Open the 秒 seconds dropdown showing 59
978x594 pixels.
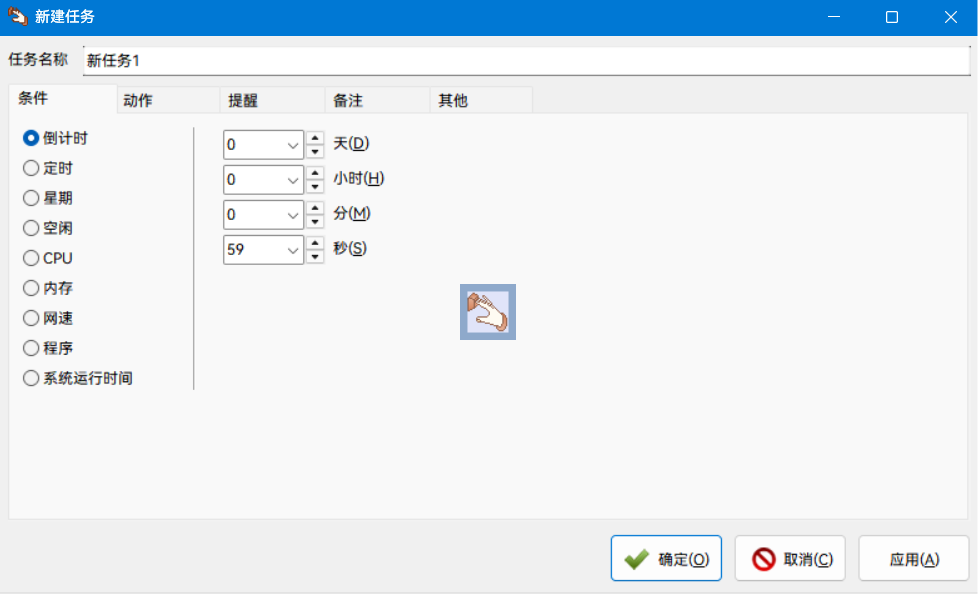(293, 250)
